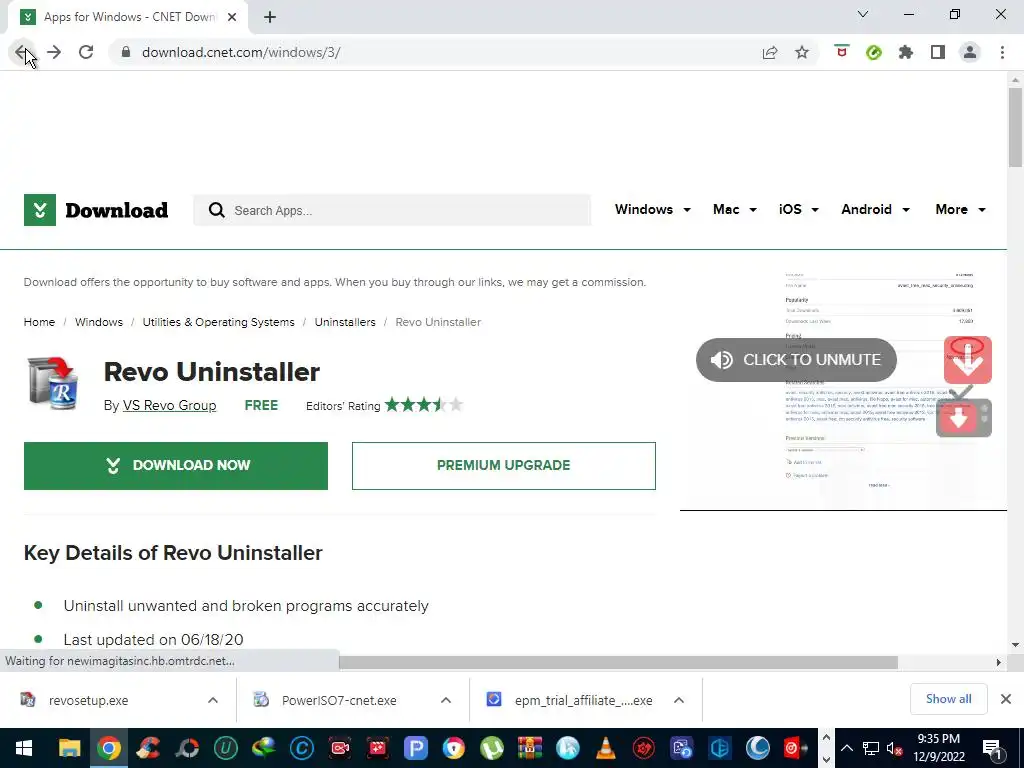Open options for revosetup.exe download
The image size is (1024, 768).
pos(213,700)
